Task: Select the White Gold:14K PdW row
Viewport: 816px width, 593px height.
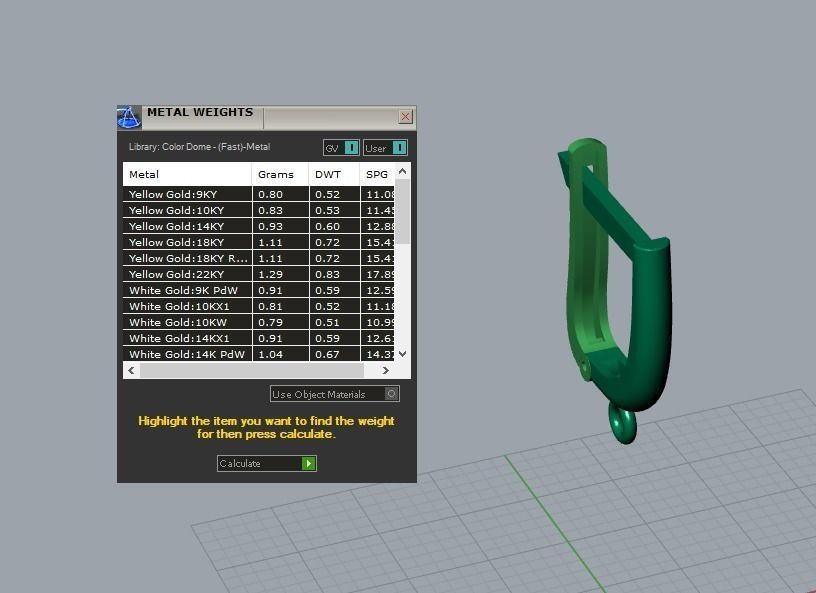Action: point(259,354)
